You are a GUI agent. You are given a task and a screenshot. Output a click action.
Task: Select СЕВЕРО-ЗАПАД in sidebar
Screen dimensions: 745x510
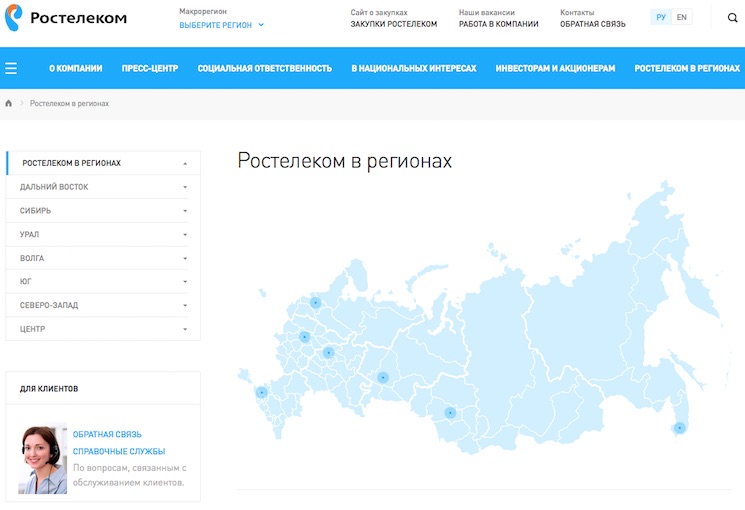pyautogui.click(x=49, y=305)
